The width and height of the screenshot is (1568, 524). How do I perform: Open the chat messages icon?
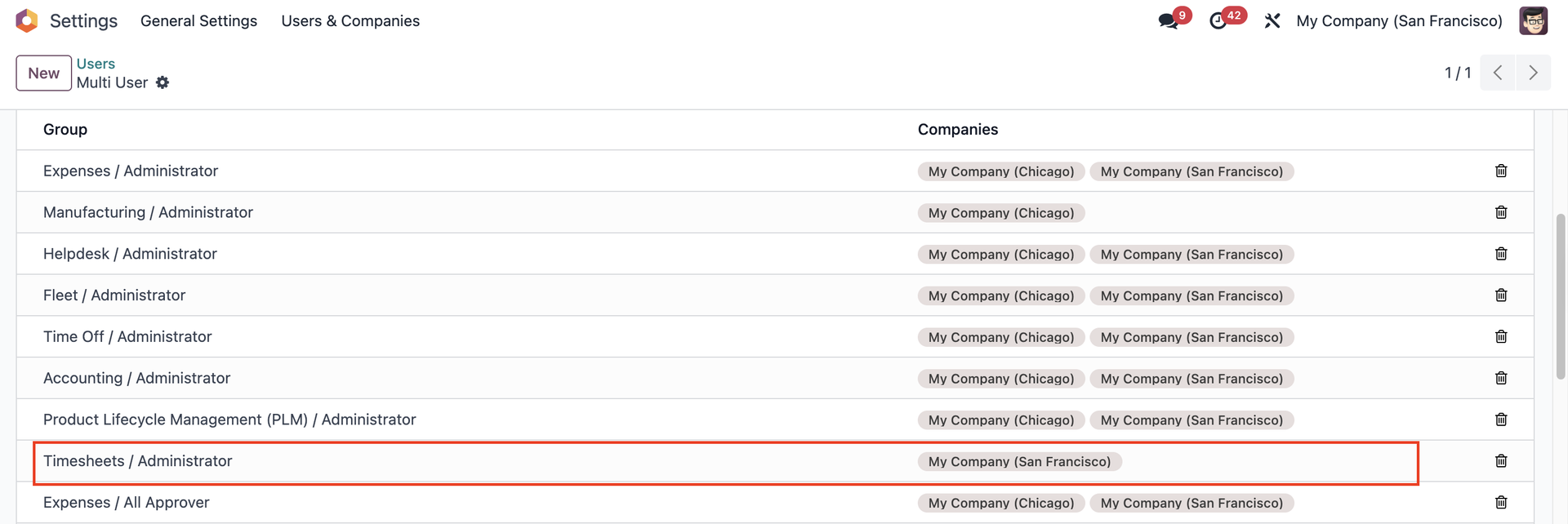(x=1169, y=21)
